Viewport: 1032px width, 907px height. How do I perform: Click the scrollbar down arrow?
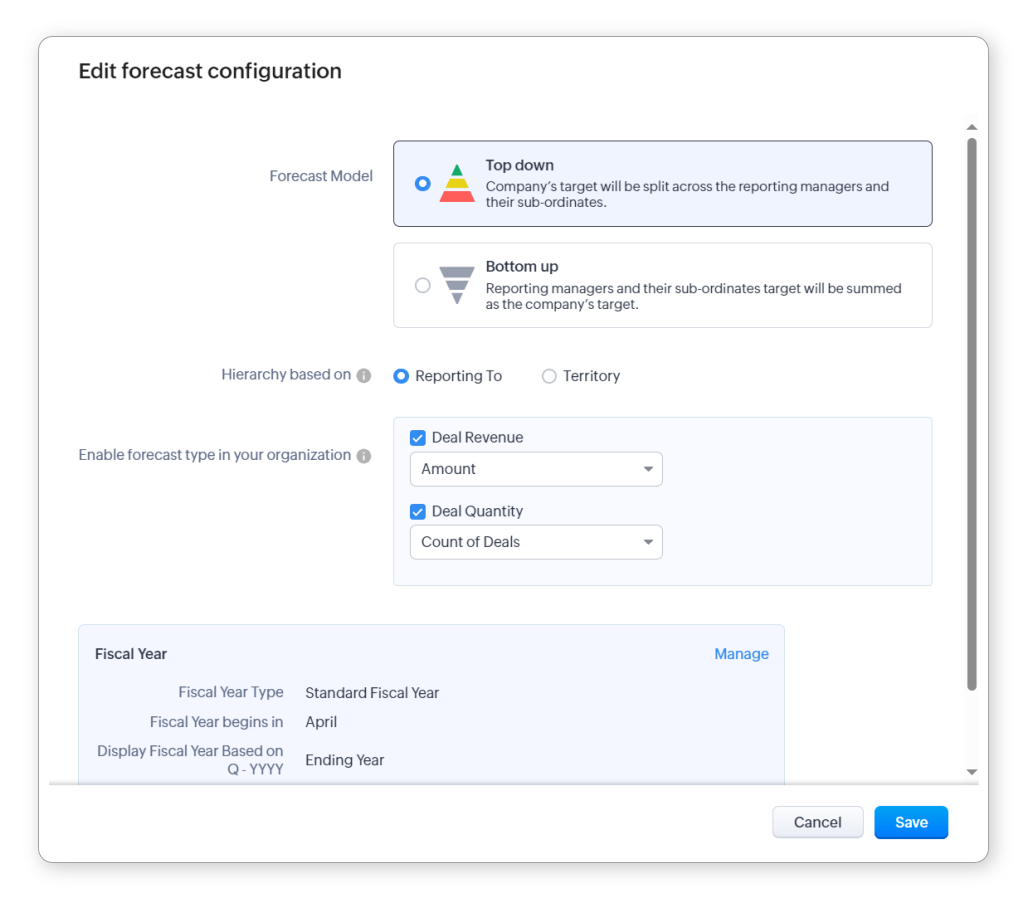971,772
